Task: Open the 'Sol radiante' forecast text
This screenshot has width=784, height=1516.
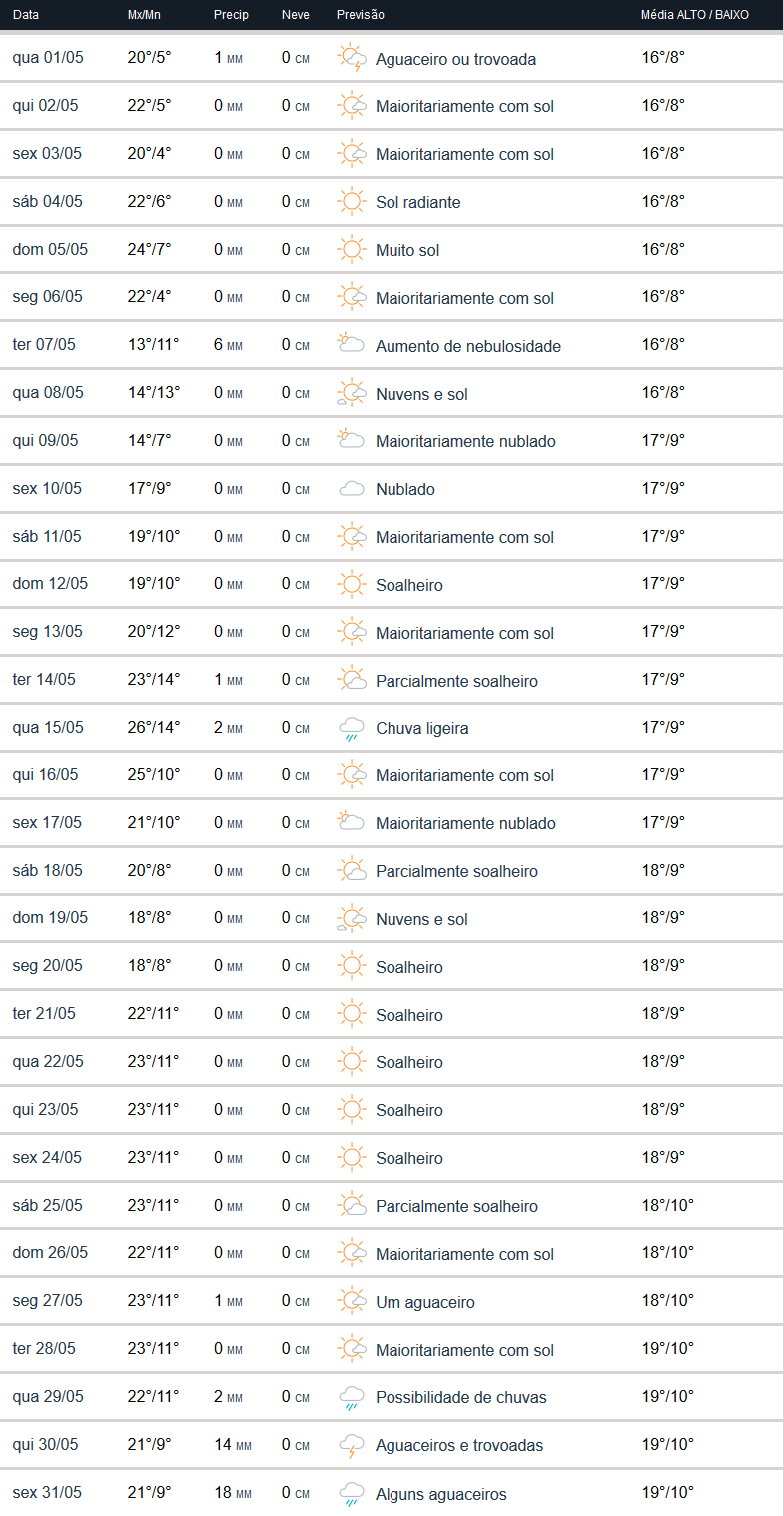Action: click(417, 202)
